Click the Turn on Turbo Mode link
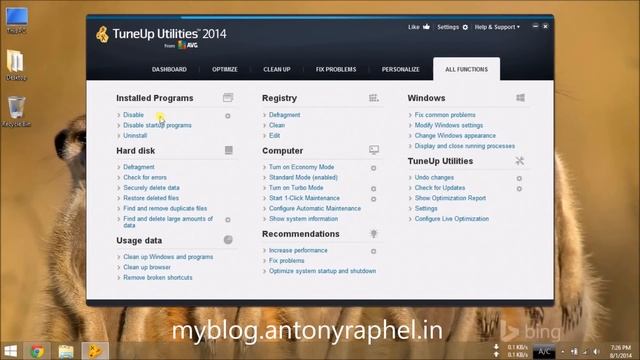This screenshot has width=640, height=360. pos(296,188)
